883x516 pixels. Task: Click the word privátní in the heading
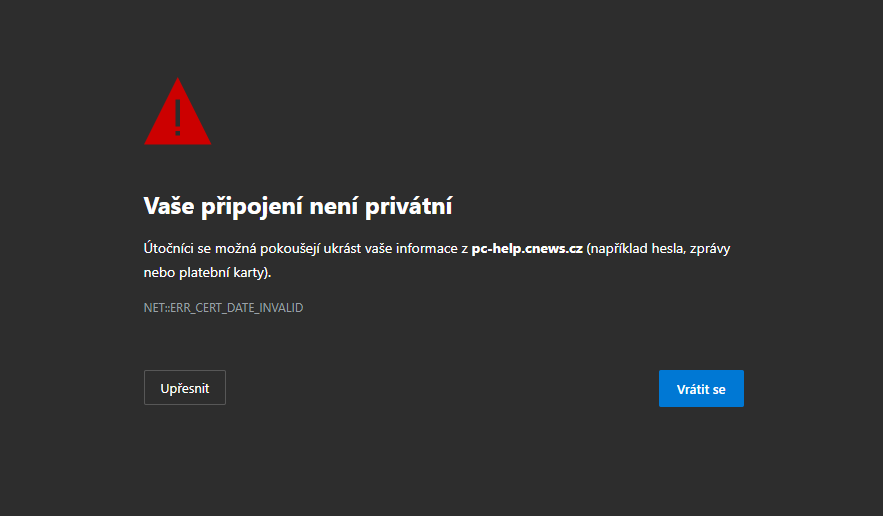point(415,207)
